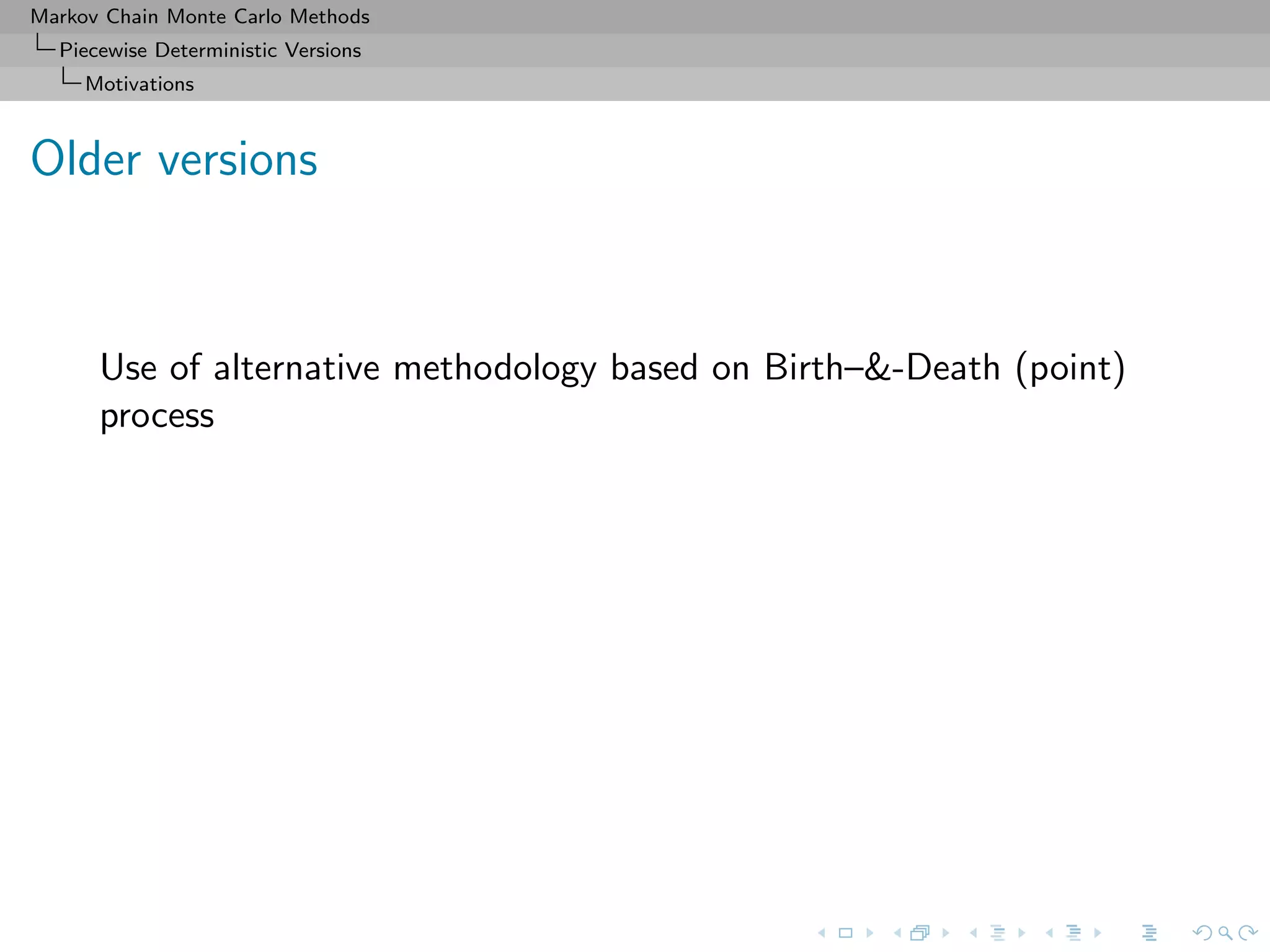Click the magnifier search icon
1270x952 pixels.
coord(1225,933)
